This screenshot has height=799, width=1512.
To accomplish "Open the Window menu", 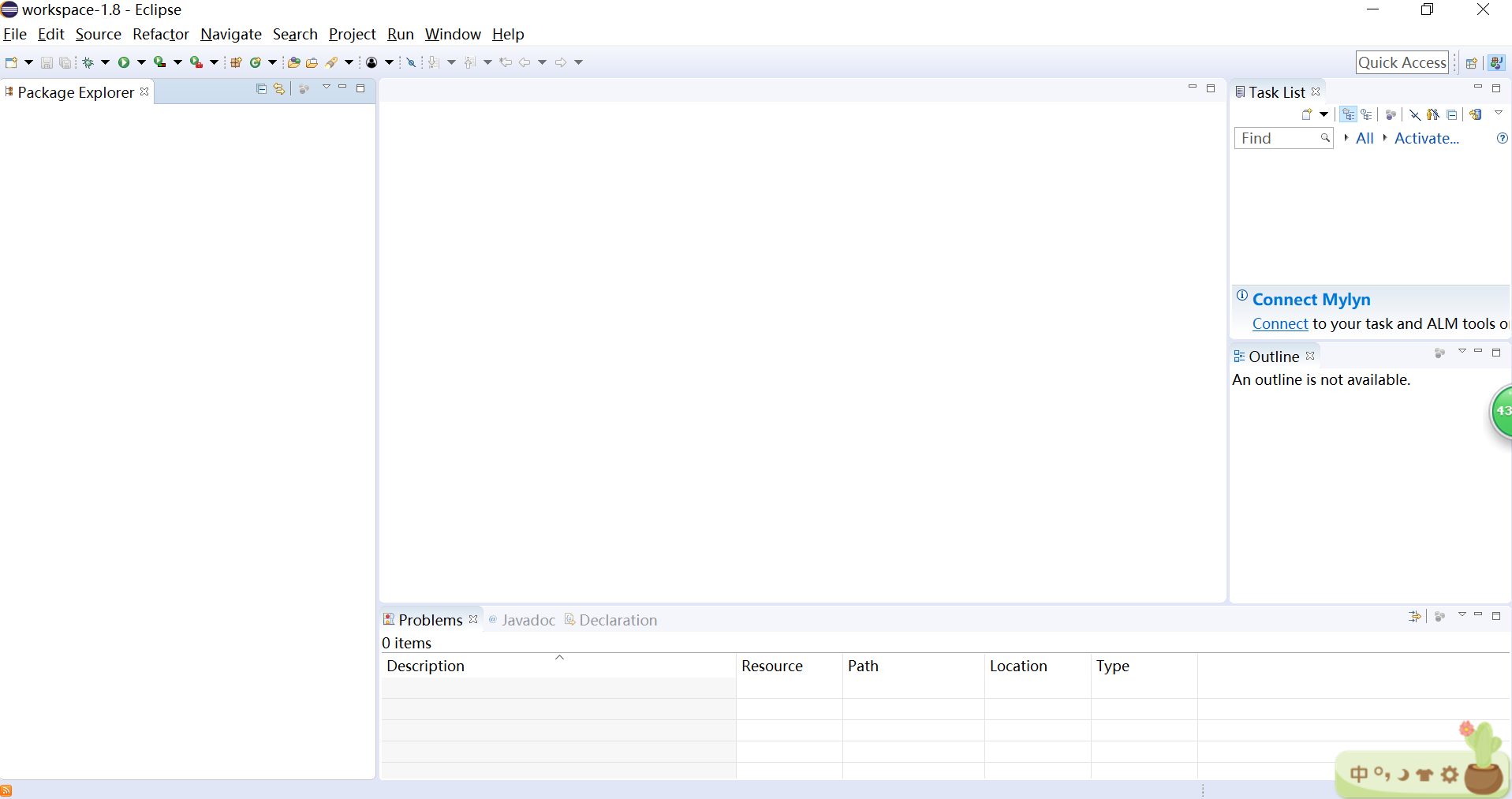I will point(452,34).
